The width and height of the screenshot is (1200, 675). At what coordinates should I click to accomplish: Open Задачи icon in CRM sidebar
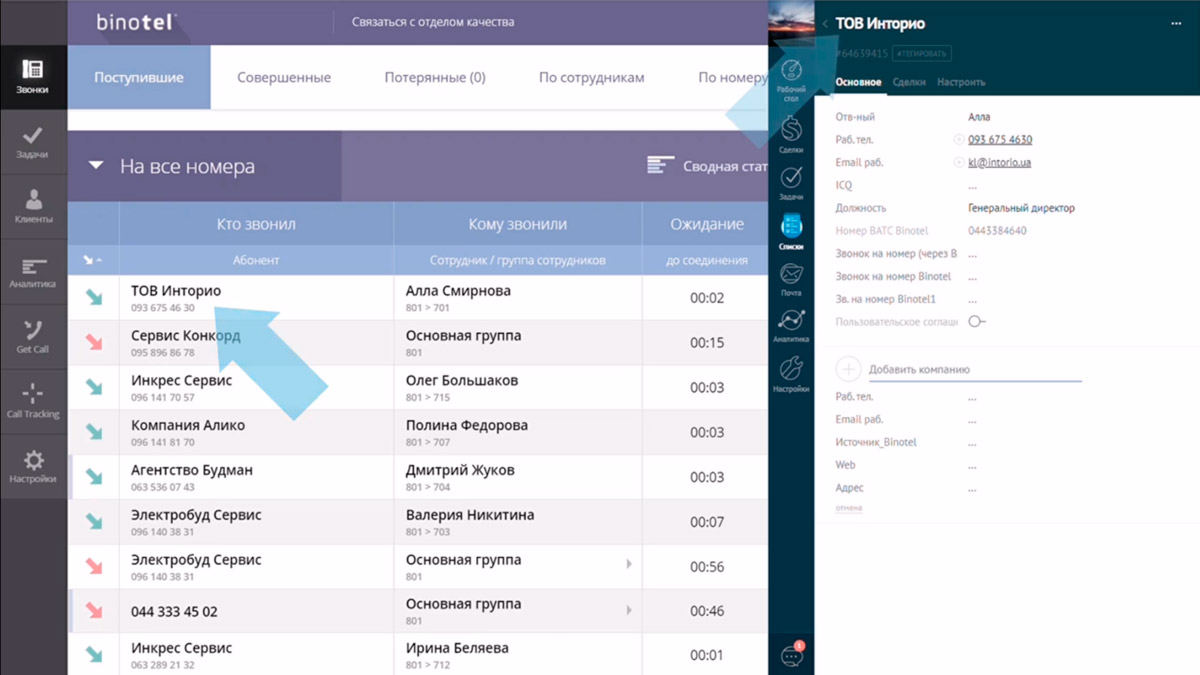pos(791,183)
